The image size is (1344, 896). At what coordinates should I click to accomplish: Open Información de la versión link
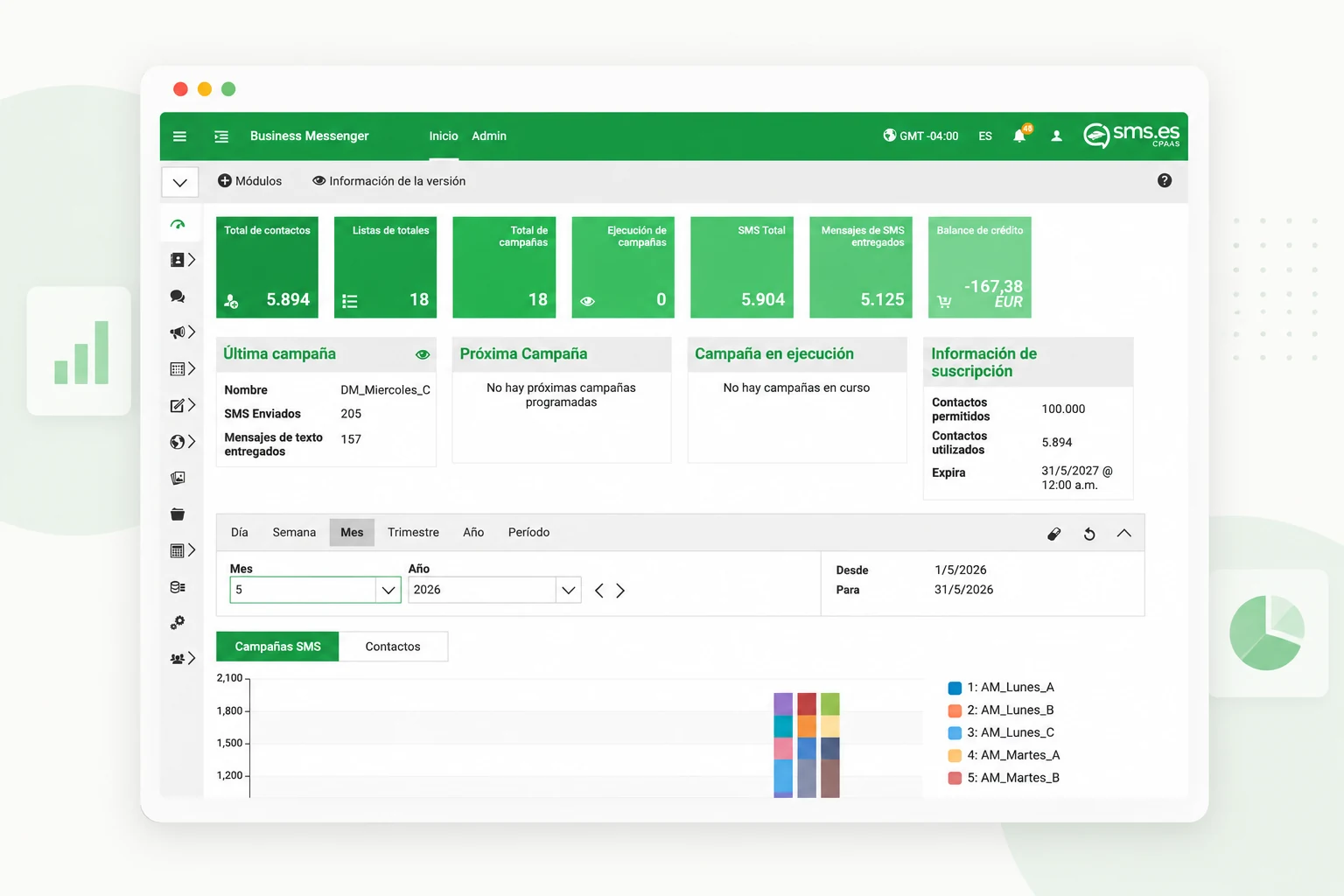point(389,181)
